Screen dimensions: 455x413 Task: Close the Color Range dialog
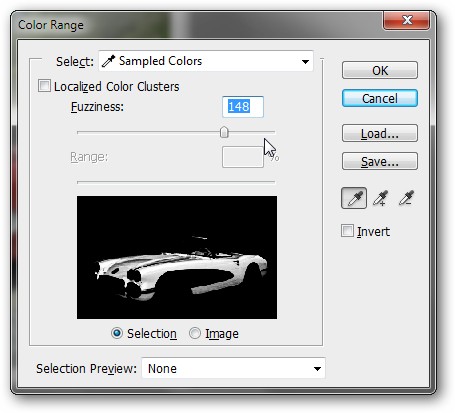[x=407, y=20]
